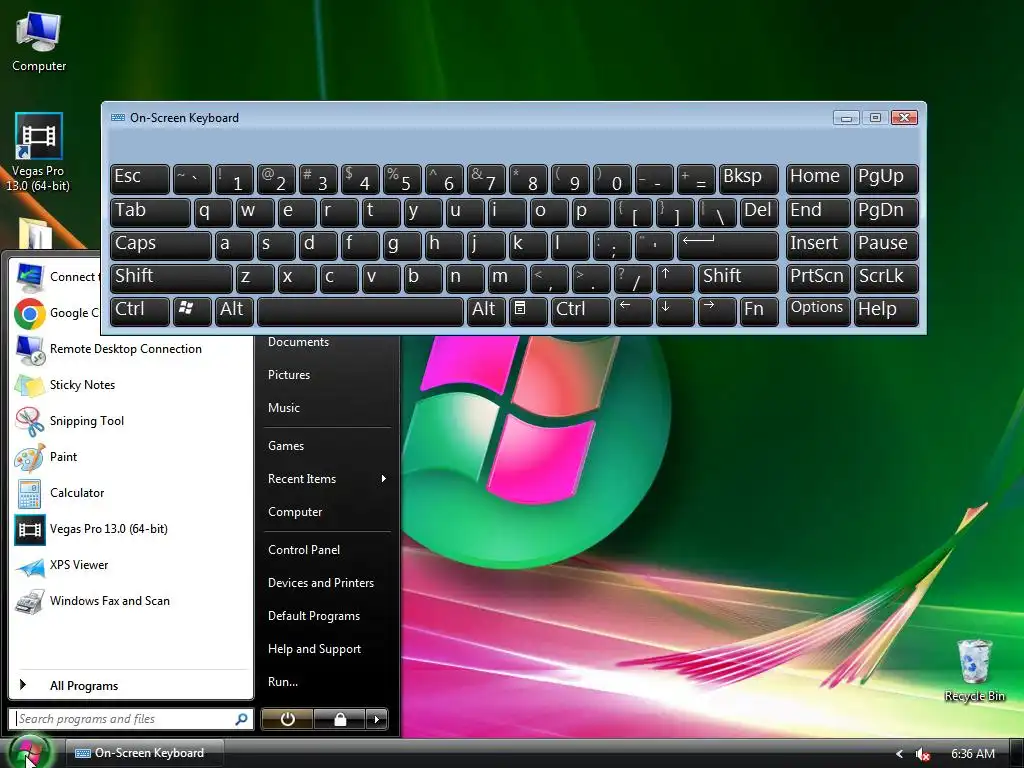Image resolution: width=1024 pixels, height=768 pixels.
Task: Show hidden tray icons arrow
Action: pyautogui.click(x=899, y=754)
